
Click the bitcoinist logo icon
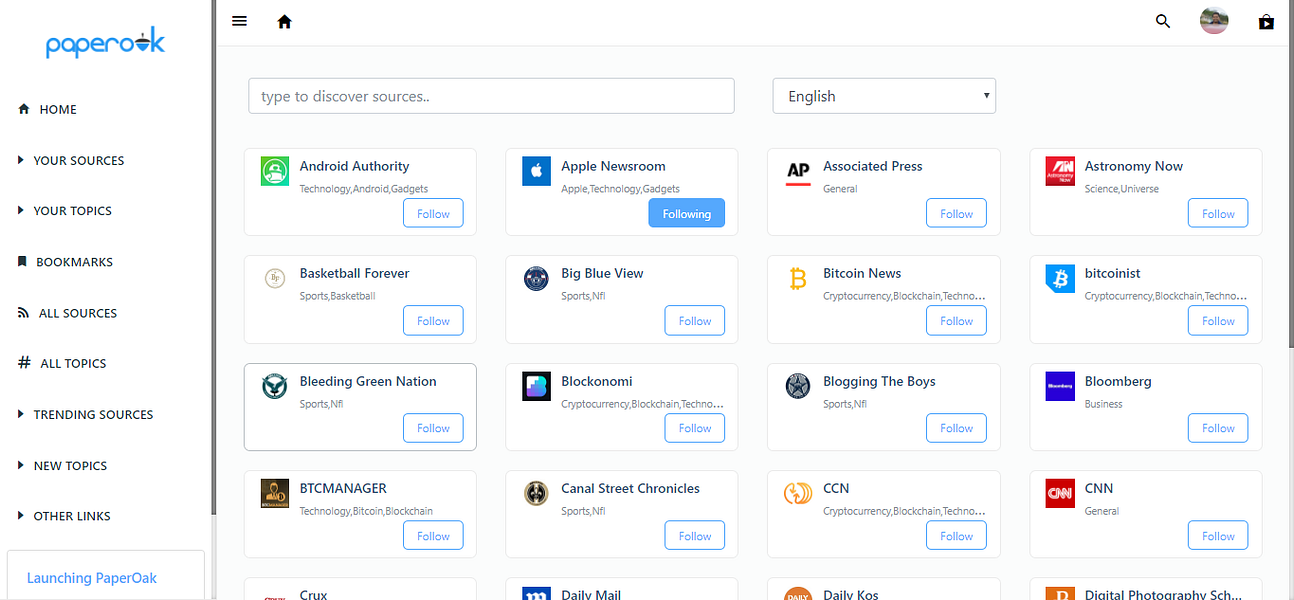pos(1060,278)
